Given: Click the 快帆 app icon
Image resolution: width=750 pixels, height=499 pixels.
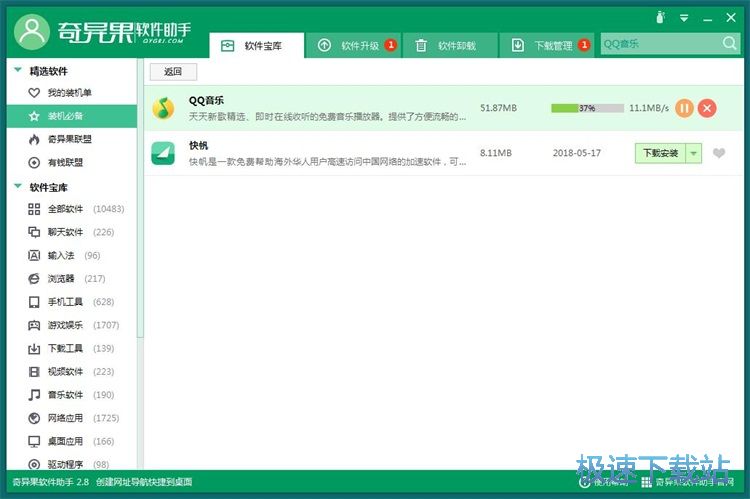Looking at the screenshot, I should pos(163,153).
